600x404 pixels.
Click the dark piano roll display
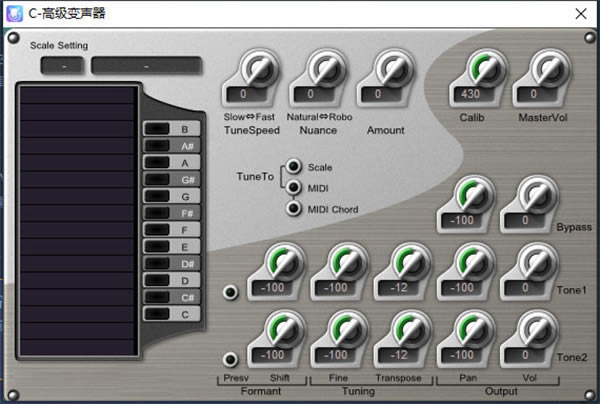[77, 220]
